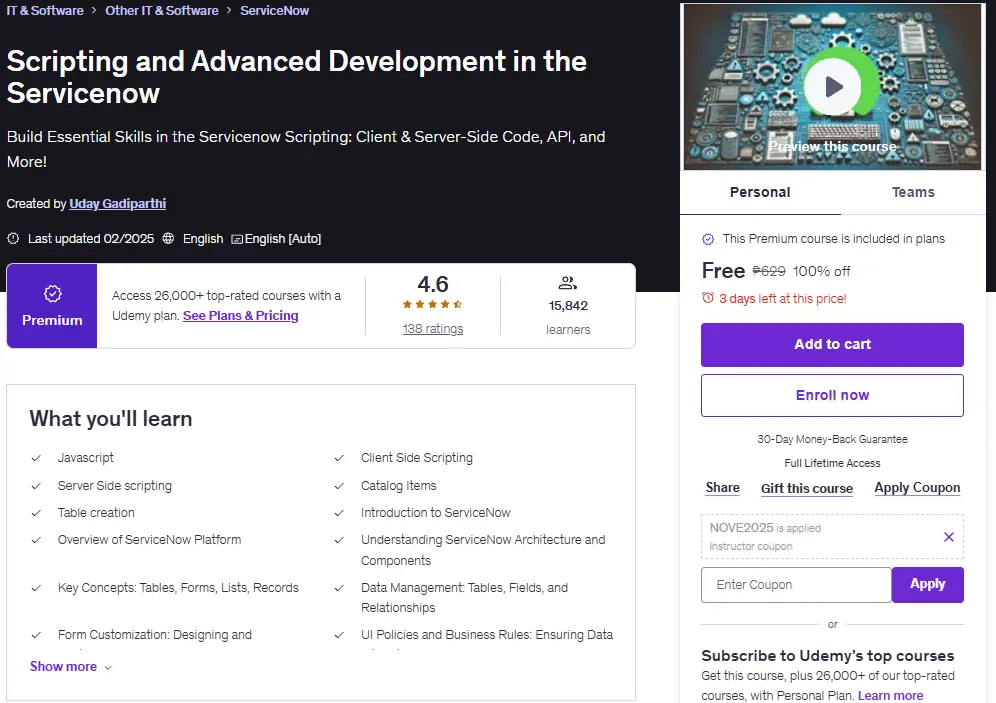Open Learn more about Personal Plan

[891, 695]
